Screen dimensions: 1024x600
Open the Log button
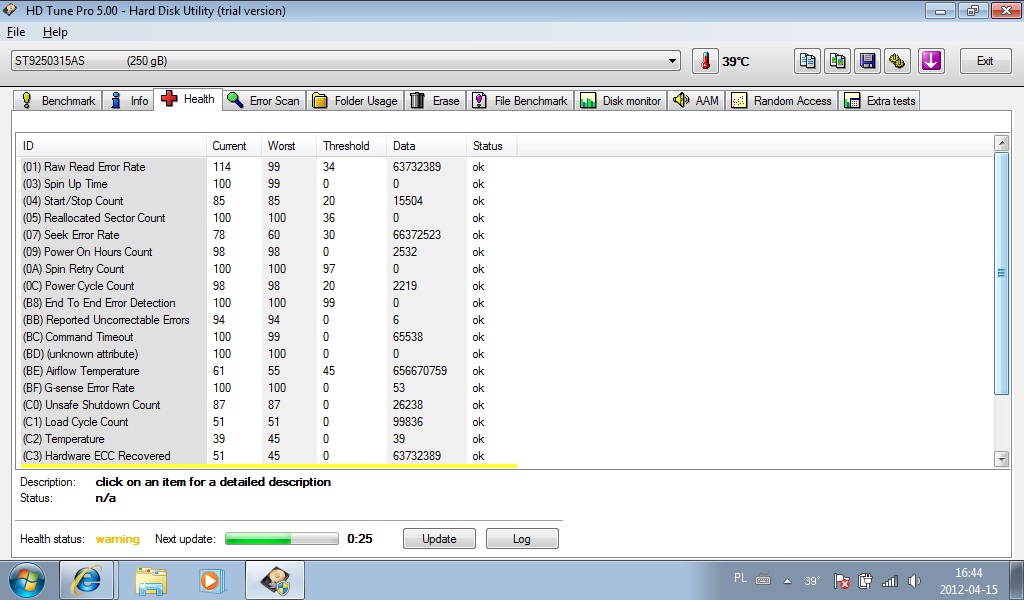point(522,539)
